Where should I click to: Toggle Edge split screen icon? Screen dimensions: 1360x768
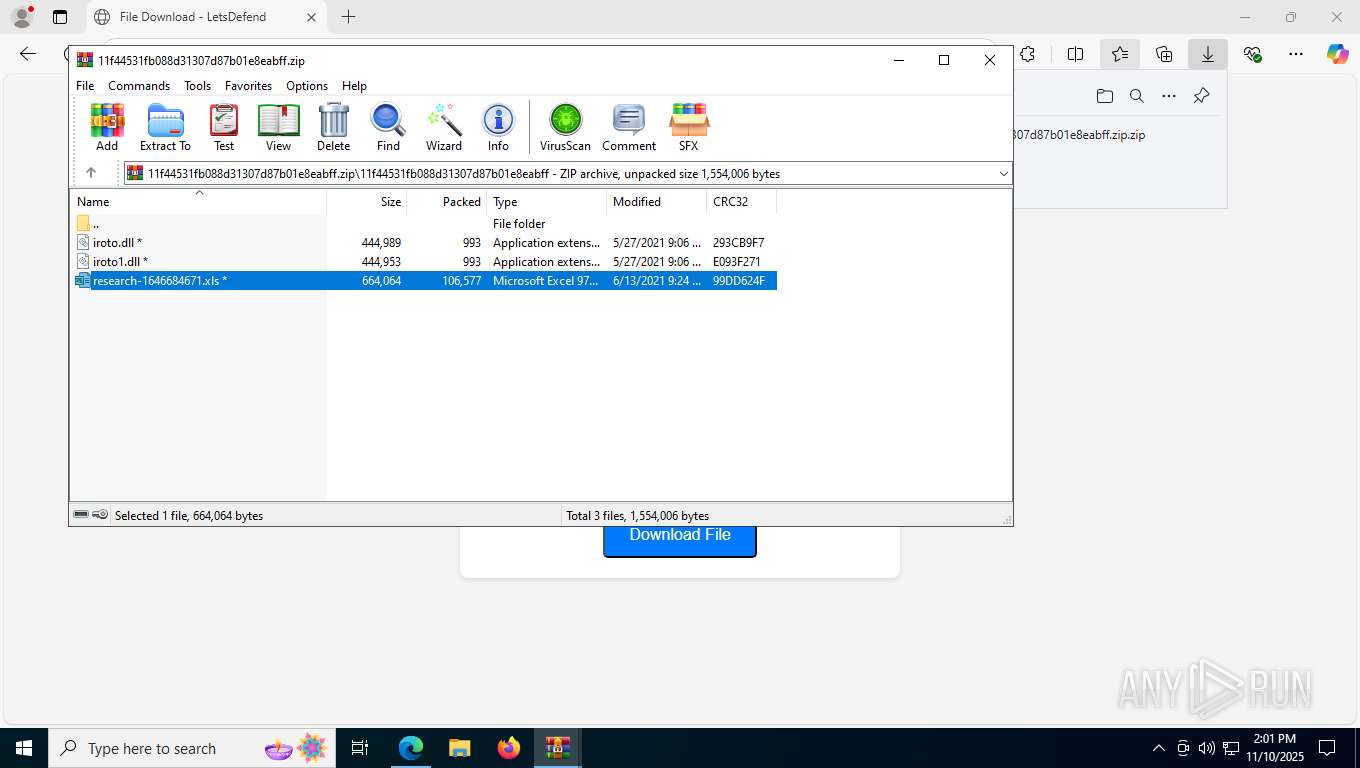click(1076, 54)
